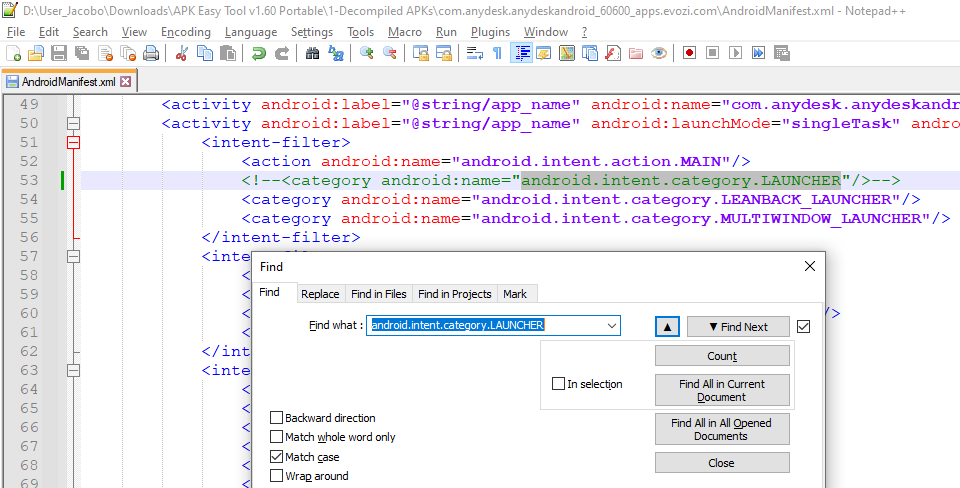
Task: Undo the last change with green arrow
Action: [258, 53]
